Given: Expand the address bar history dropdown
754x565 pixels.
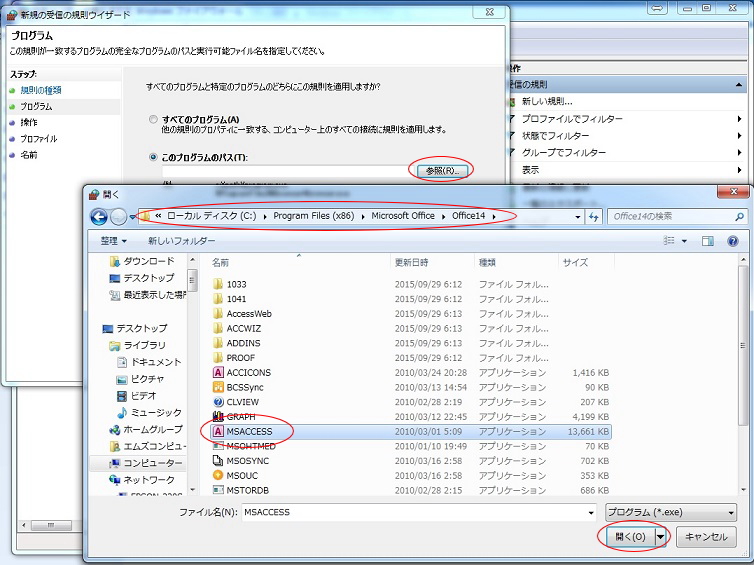Looking at the screenshot, I should [578, 217].
